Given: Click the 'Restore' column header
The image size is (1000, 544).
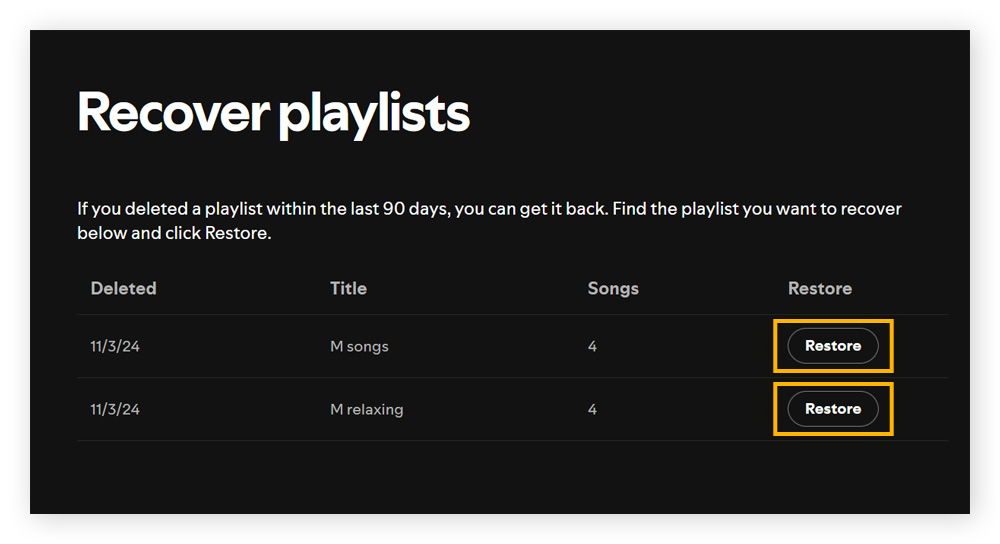Looking at the screenshot, I should coord(820,288).
